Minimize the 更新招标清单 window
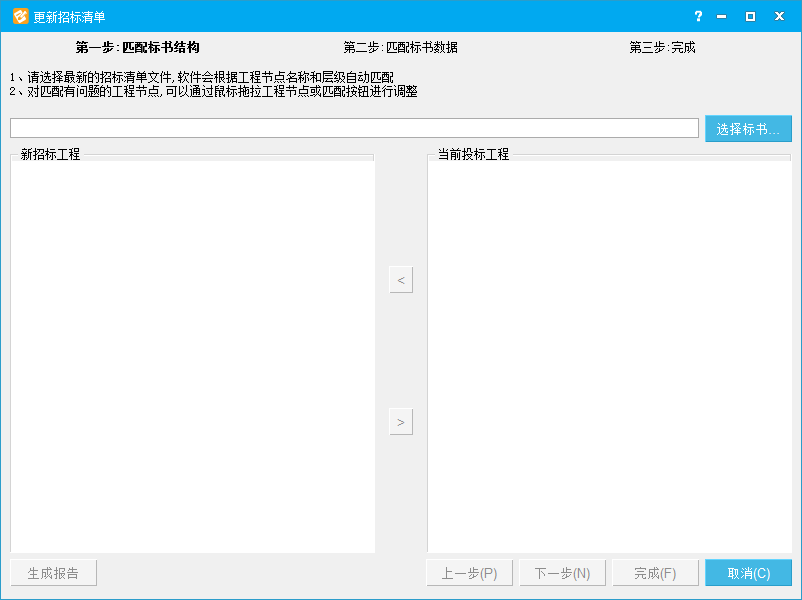This screenshot has width=802, height=600. (721, 17)
